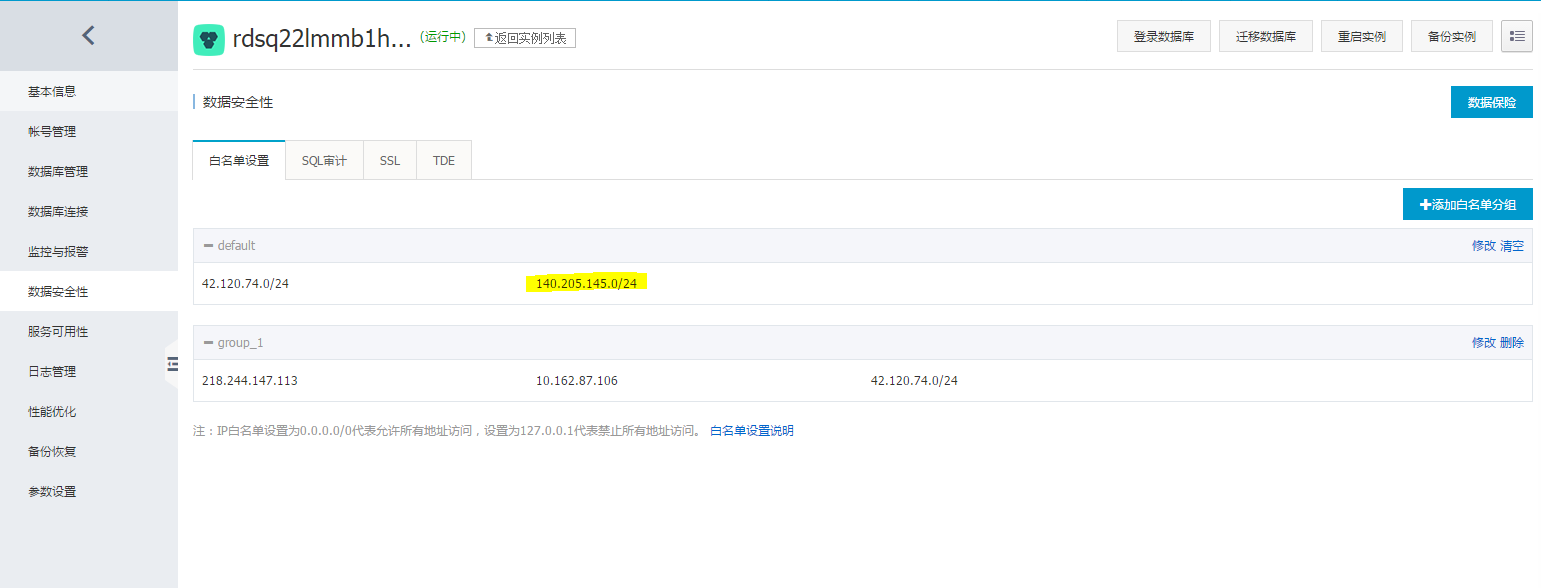Select IP 10.162.87.106

tap(577, 381)
